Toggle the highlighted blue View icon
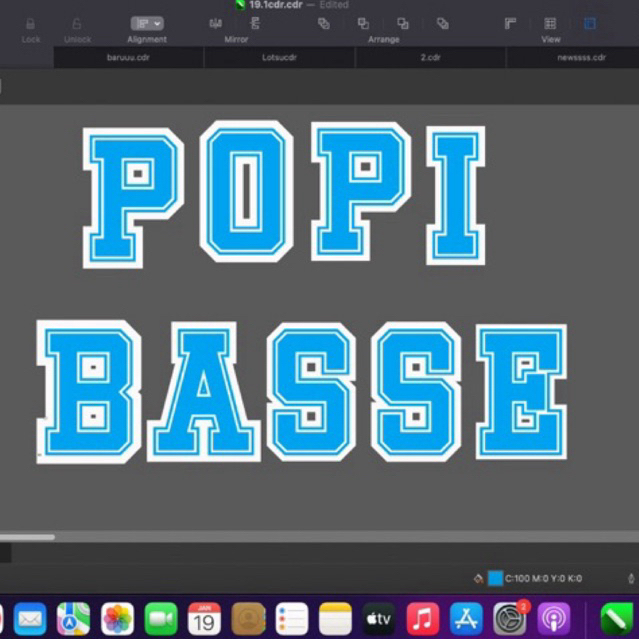639x639 pixels. 590,23
